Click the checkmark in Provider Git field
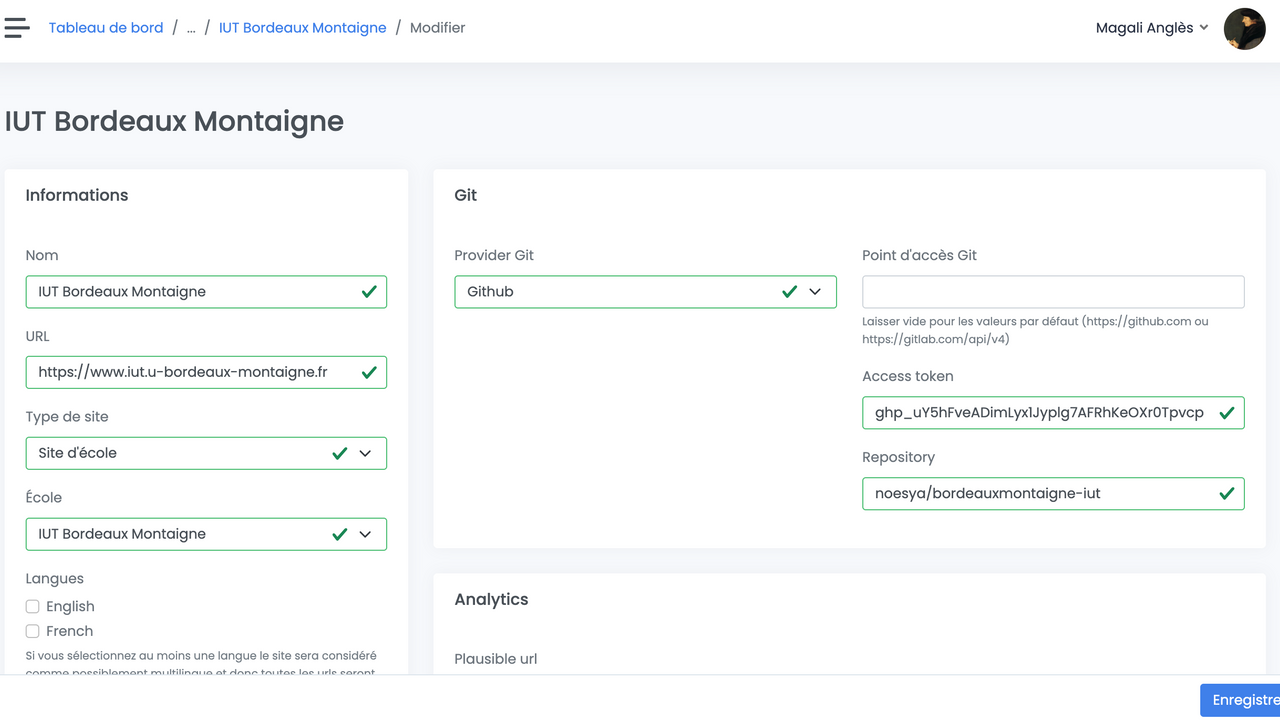This screenshot has height=720, width=1280. (789, 292)
